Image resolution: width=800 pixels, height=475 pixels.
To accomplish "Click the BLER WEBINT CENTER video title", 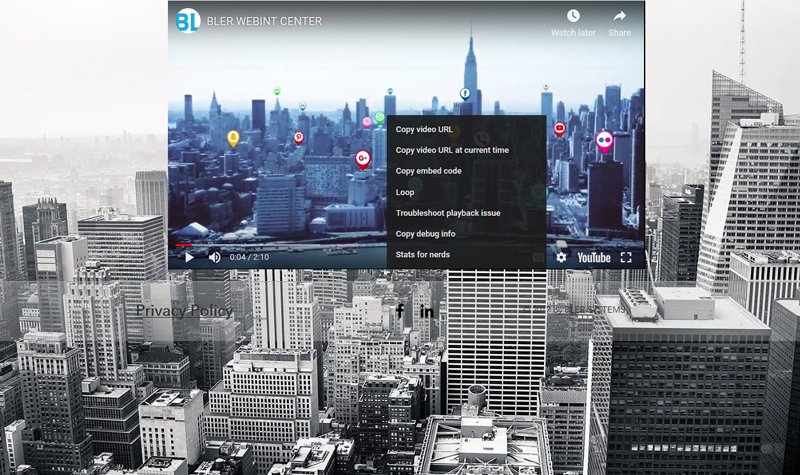I will (x=265, y=21).
